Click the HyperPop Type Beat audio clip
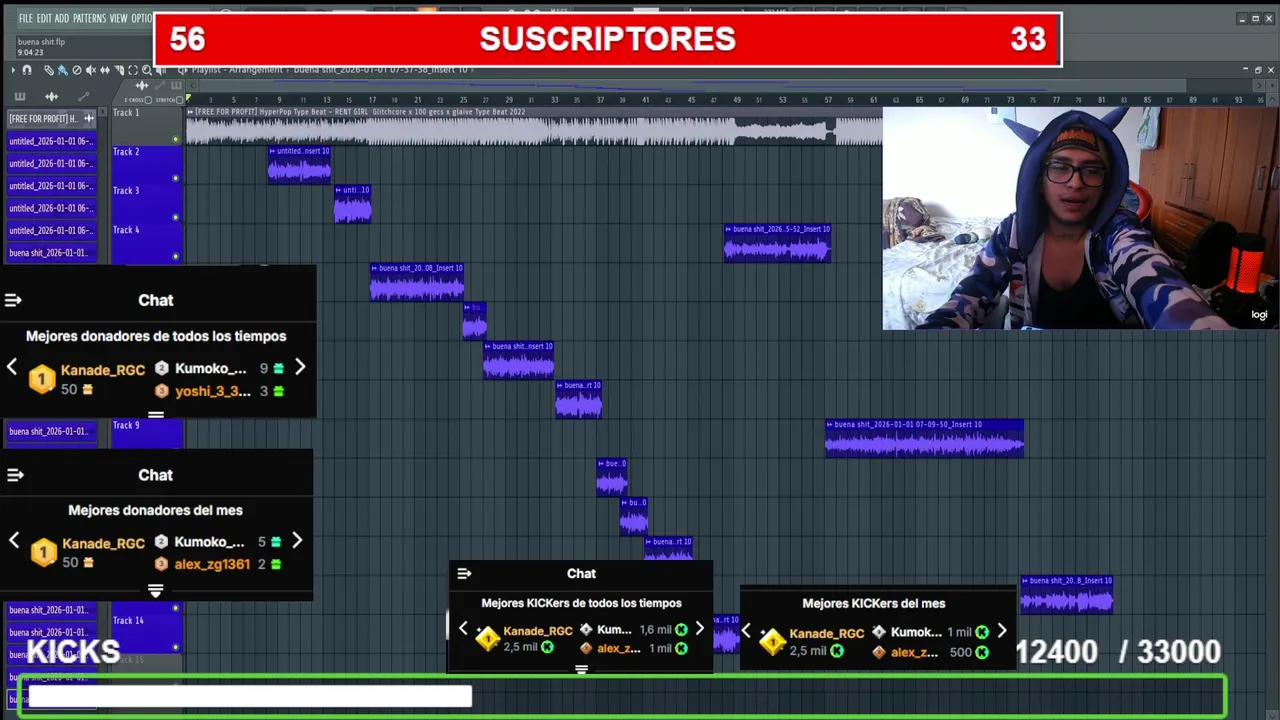1280x720 pixels. (x=534, y=126)
